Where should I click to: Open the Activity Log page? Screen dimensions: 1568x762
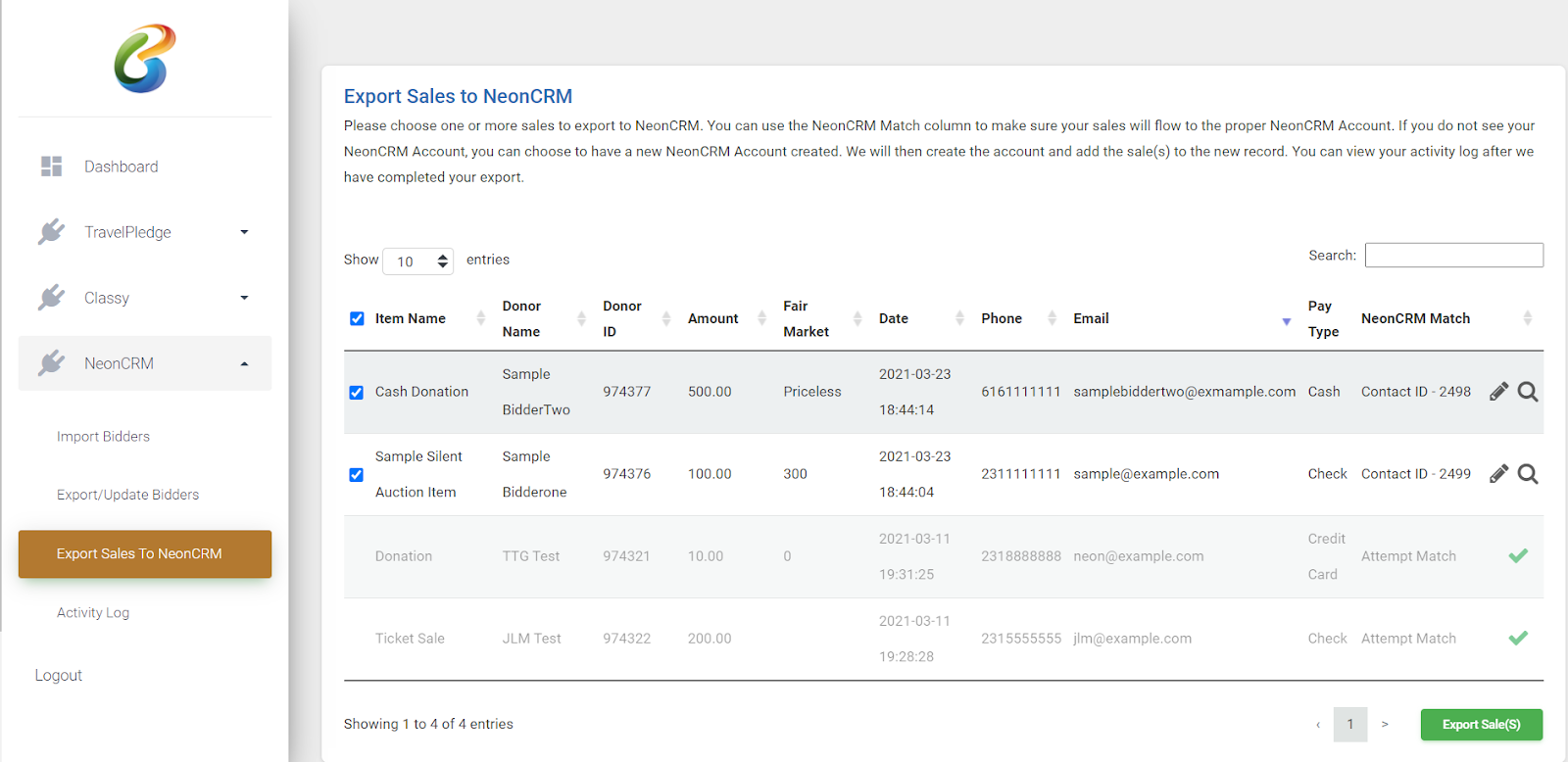click(93, 613)
